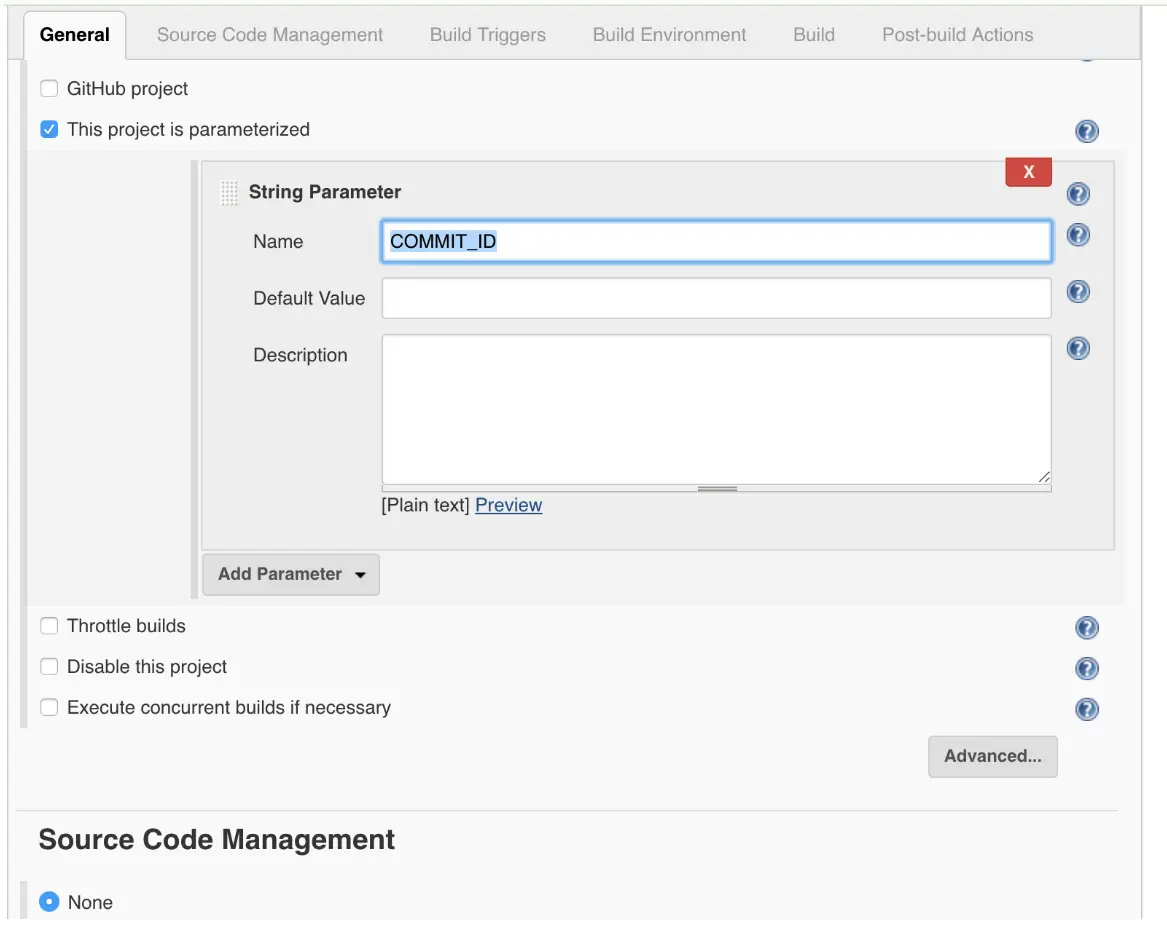Show help for the Default Value field
The height and width of the screenshot is (932, 1167).
point(1078,291)
